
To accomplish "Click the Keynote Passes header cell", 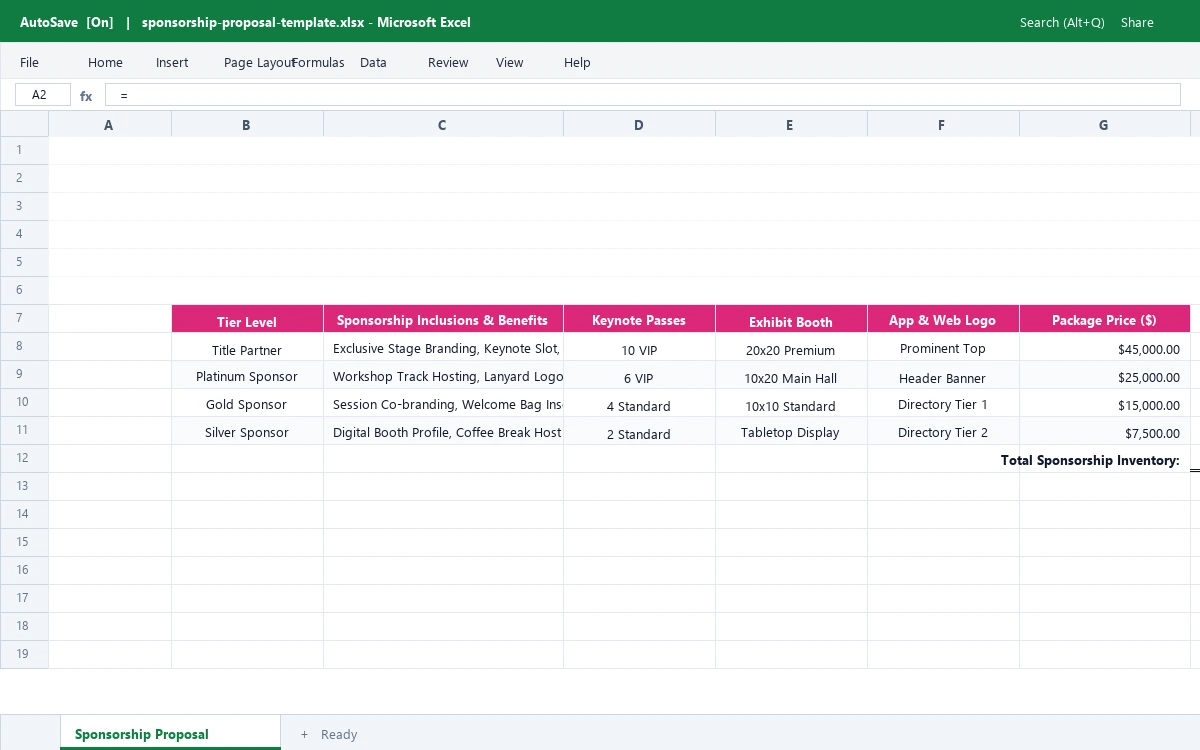I will click(639, 319).
